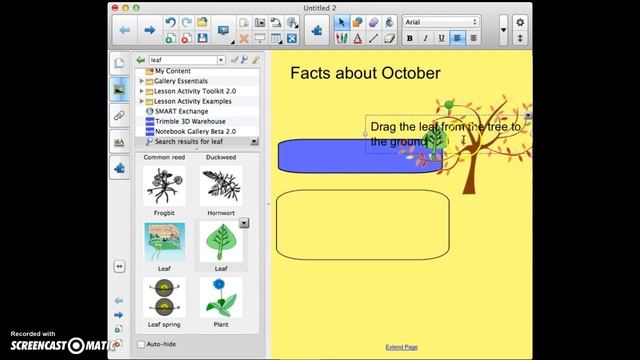Screen dimensions: 640x360
Task: Open the Gallery tab in the sidebar
Action: [x=119, y=89]
